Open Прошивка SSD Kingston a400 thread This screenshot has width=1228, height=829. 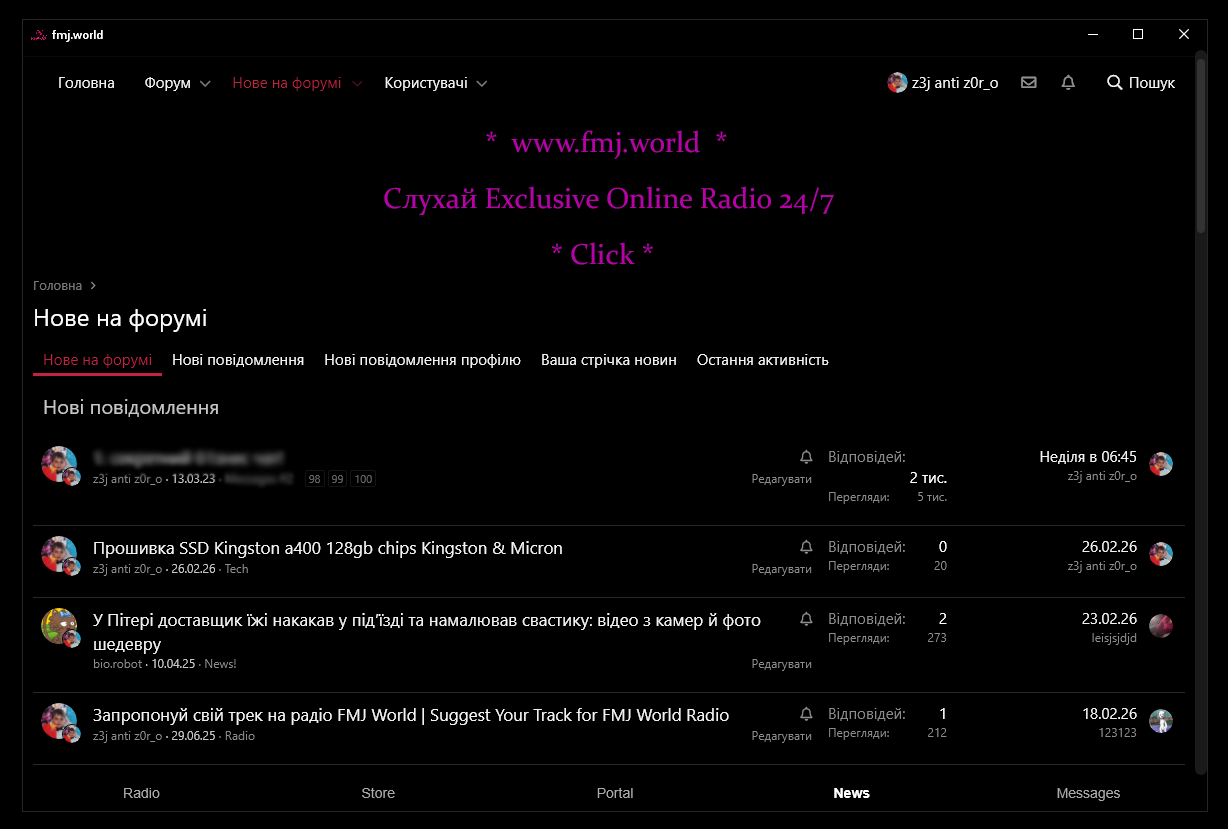click(327, 548)
